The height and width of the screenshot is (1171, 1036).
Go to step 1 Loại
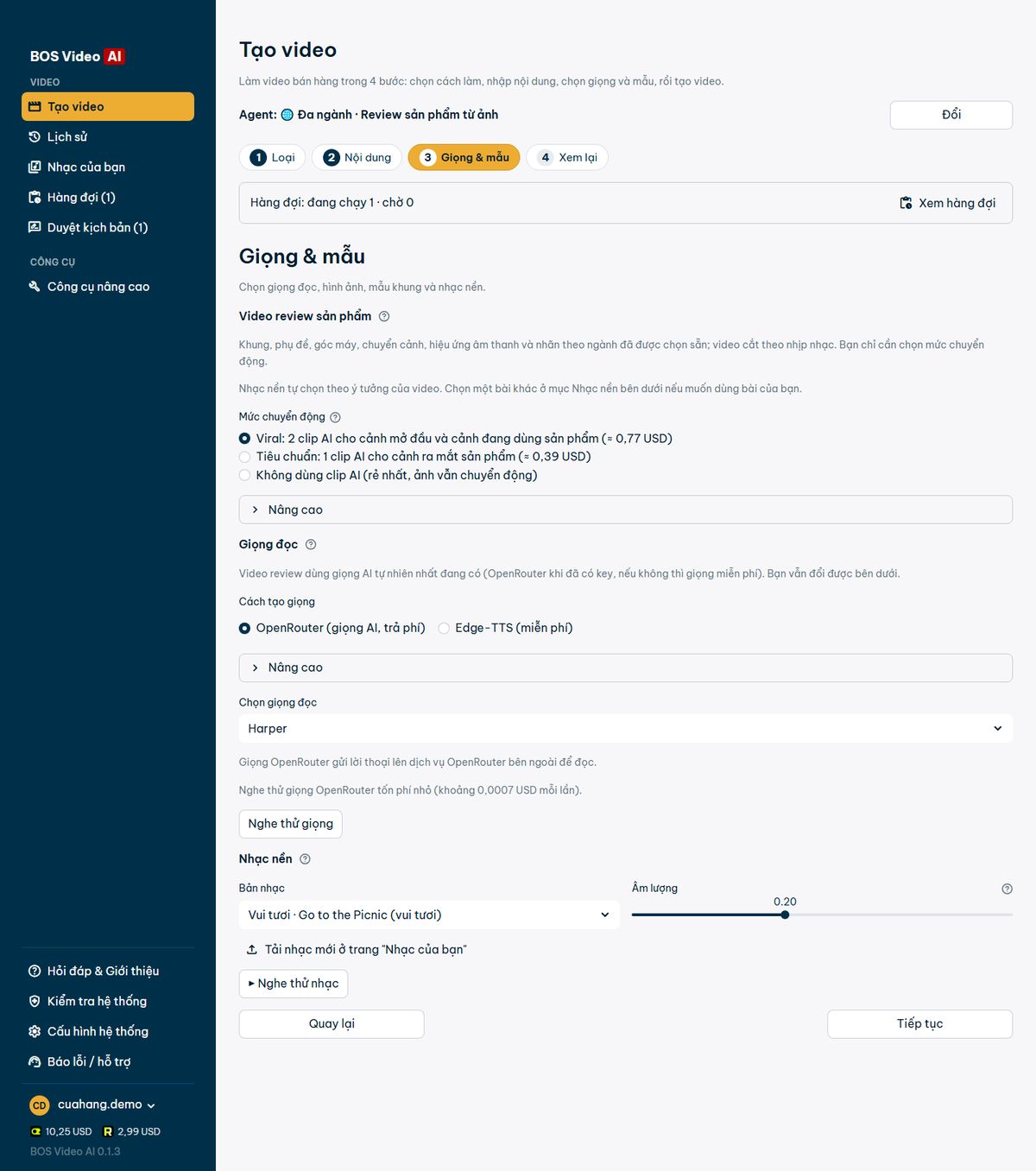pos(272,157)
